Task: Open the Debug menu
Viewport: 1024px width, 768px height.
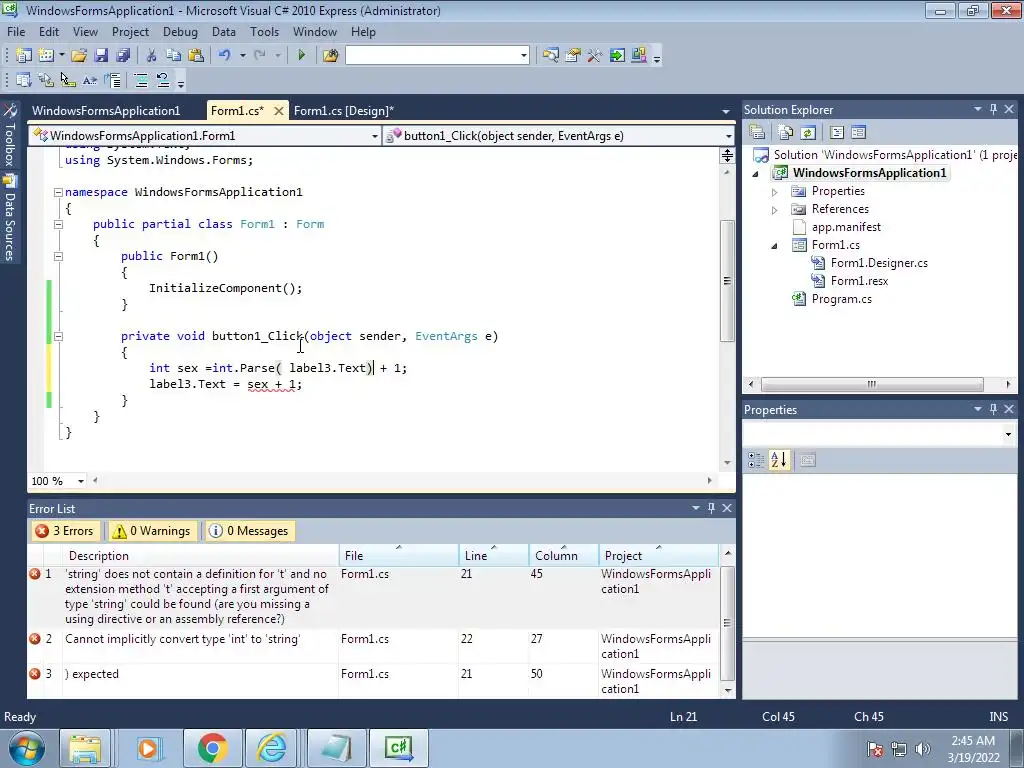Action: point(180,32)
